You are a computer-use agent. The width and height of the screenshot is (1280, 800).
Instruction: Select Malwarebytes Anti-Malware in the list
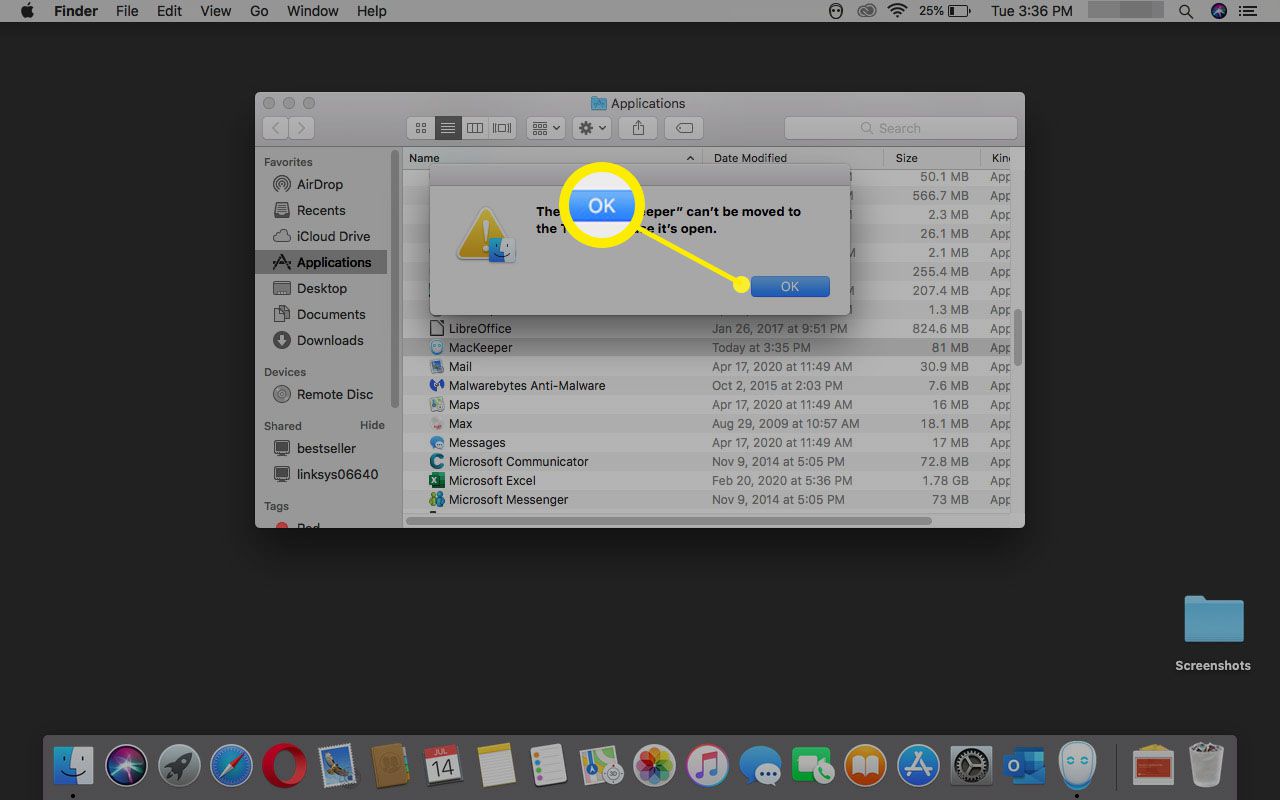pyautogui.click(x=706, y=385)
